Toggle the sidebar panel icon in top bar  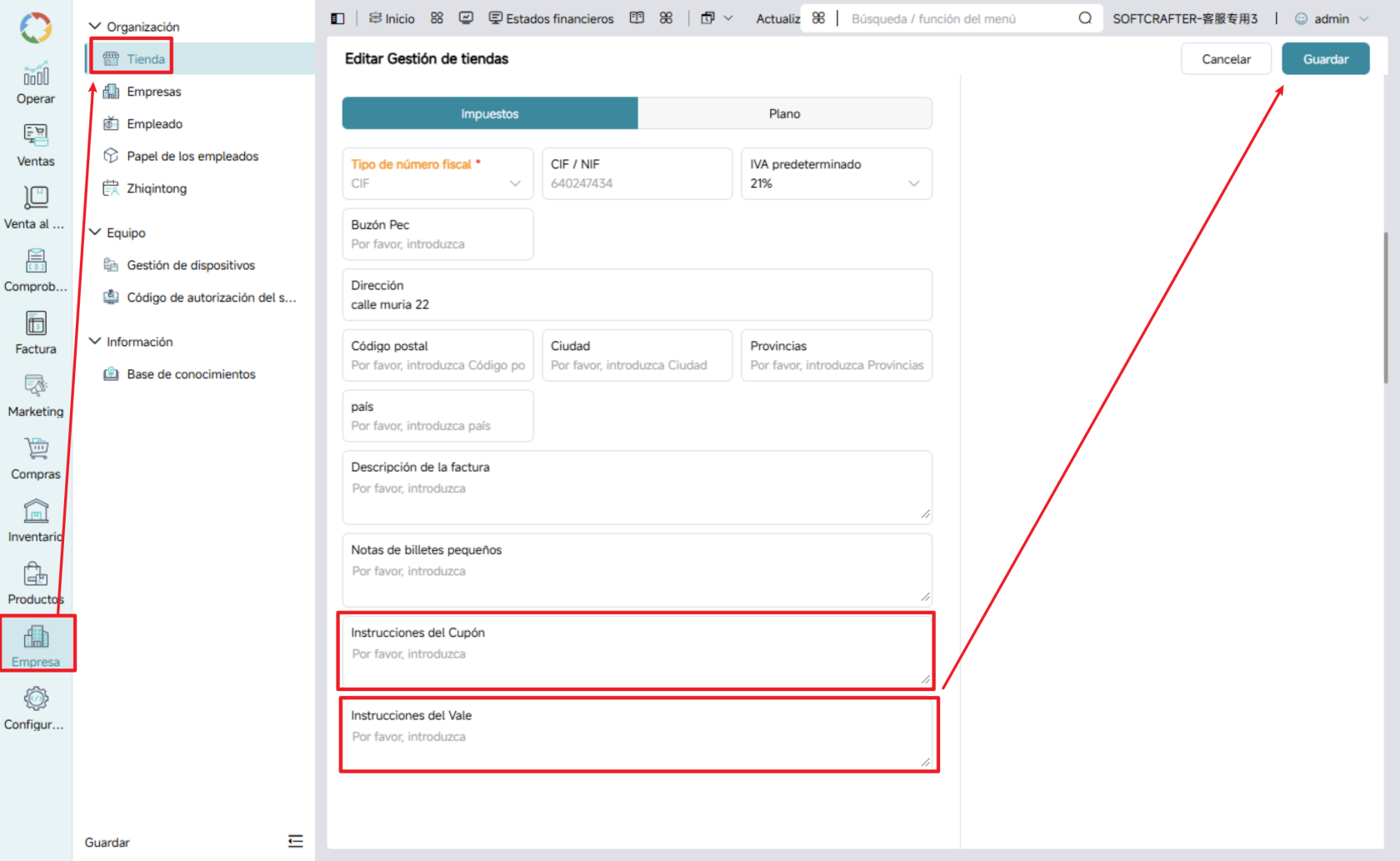(337, 18)
